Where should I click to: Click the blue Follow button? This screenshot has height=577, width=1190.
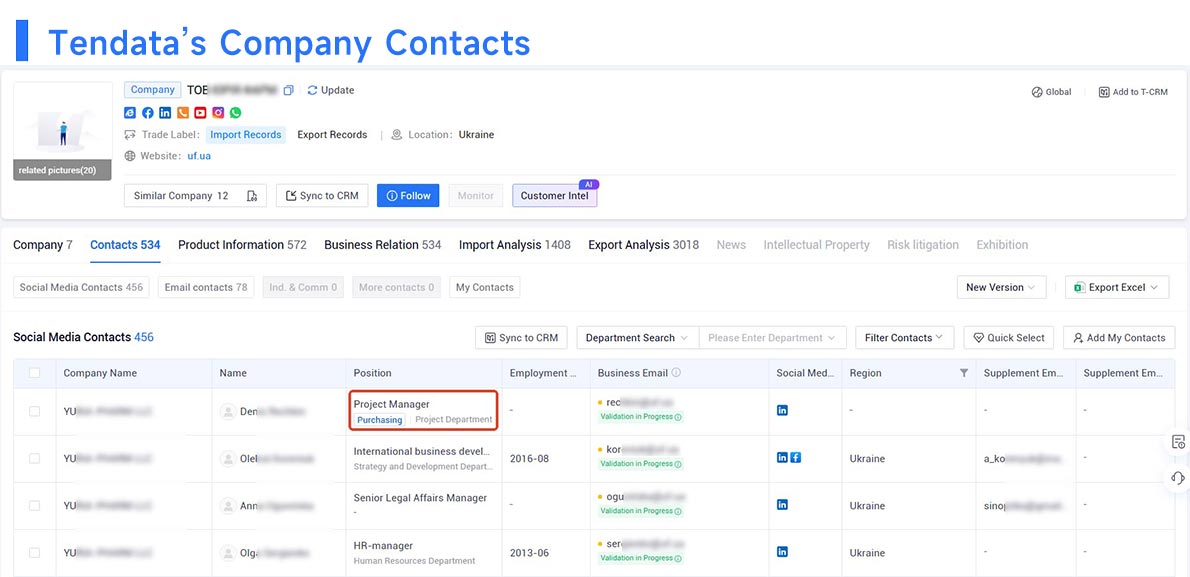coord(408,195)
